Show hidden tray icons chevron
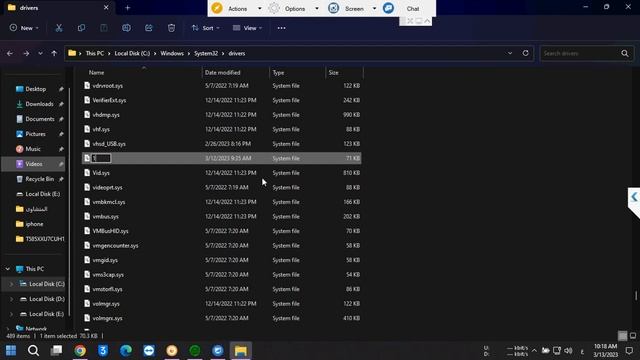640x360 pixels. (534, 351)
